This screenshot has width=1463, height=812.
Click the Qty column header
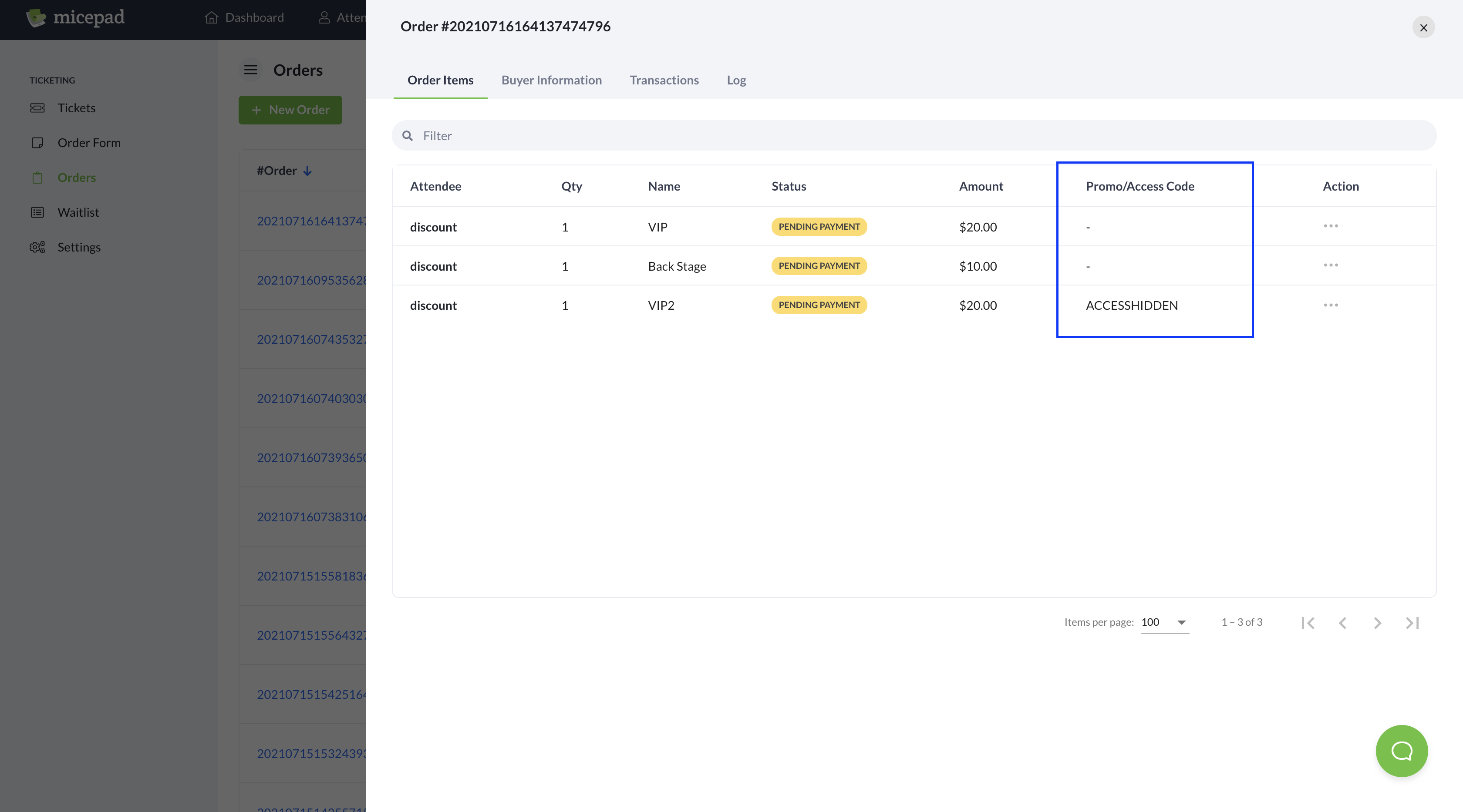point(571,186)
